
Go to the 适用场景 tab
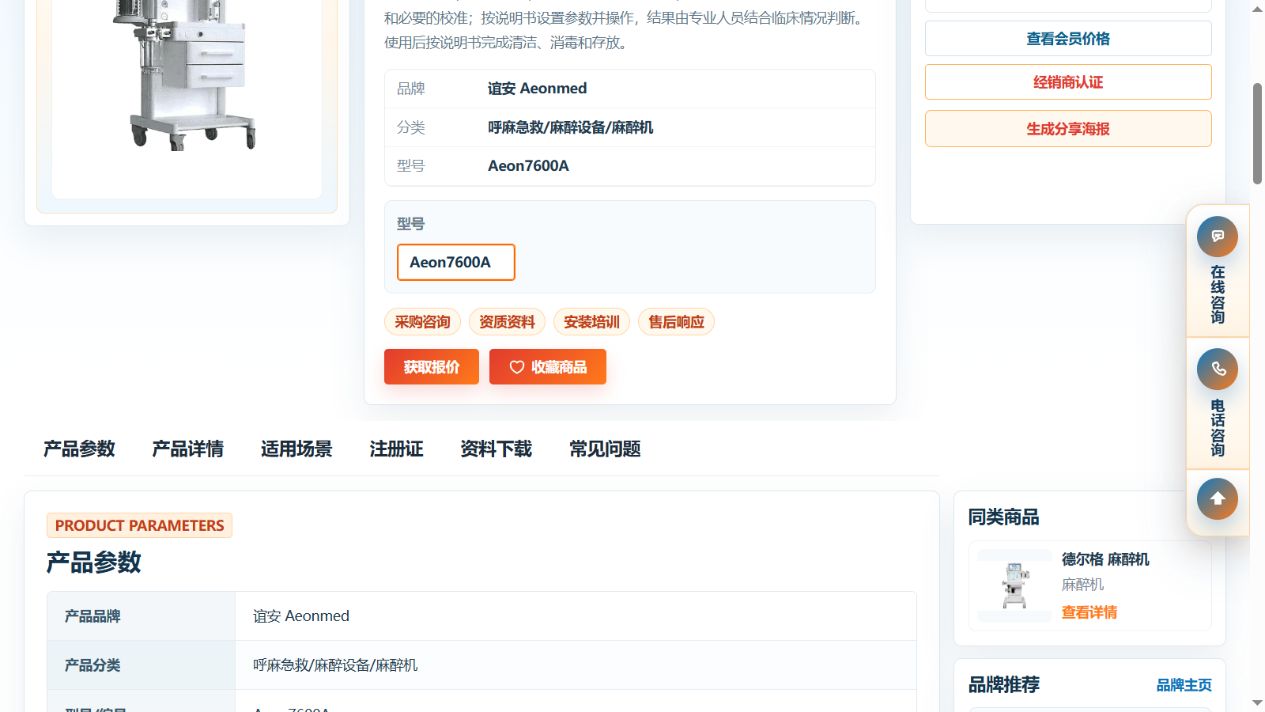pos(297,449)
